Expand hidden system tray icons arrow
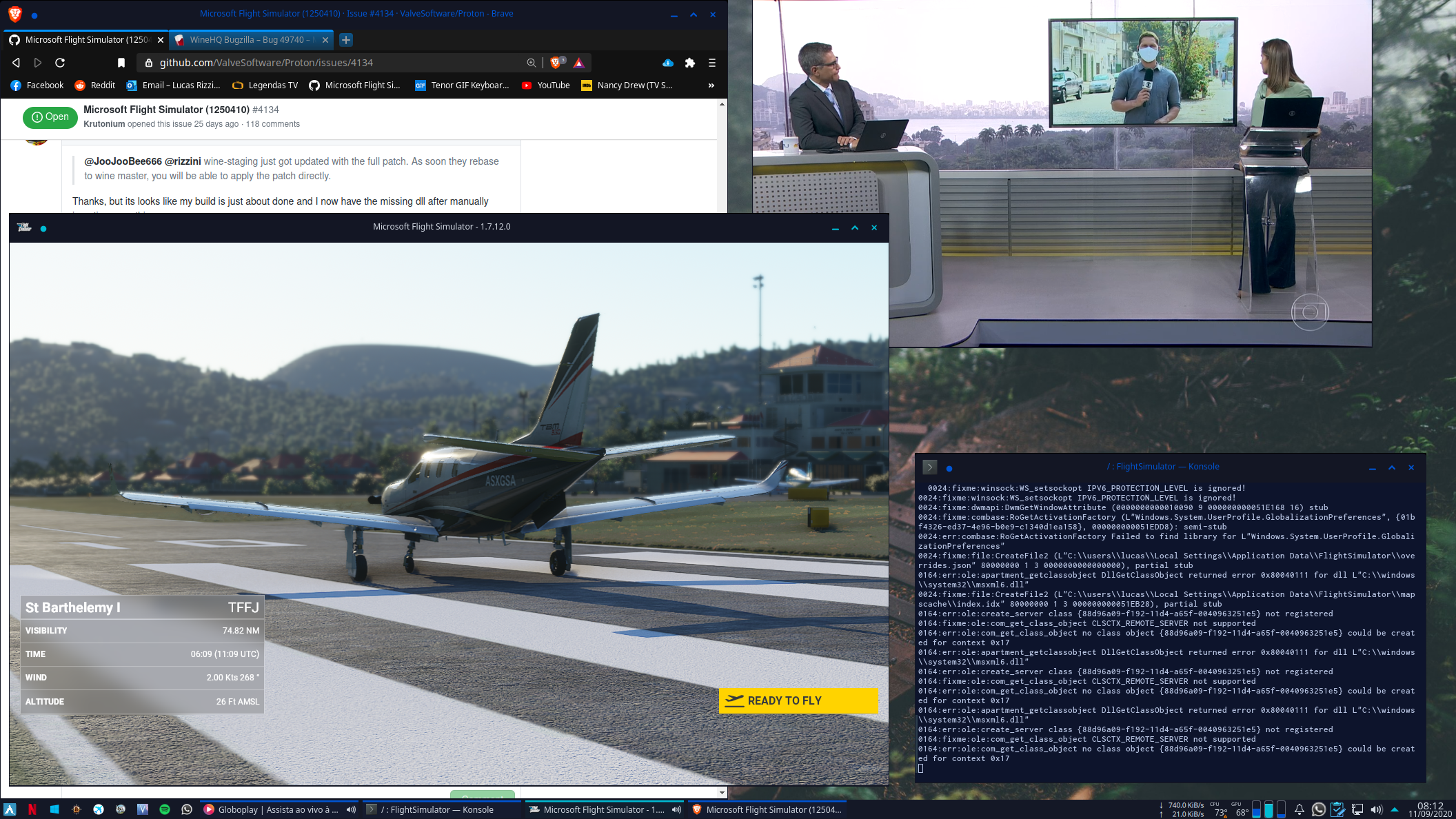 (x=1395, y=809)
